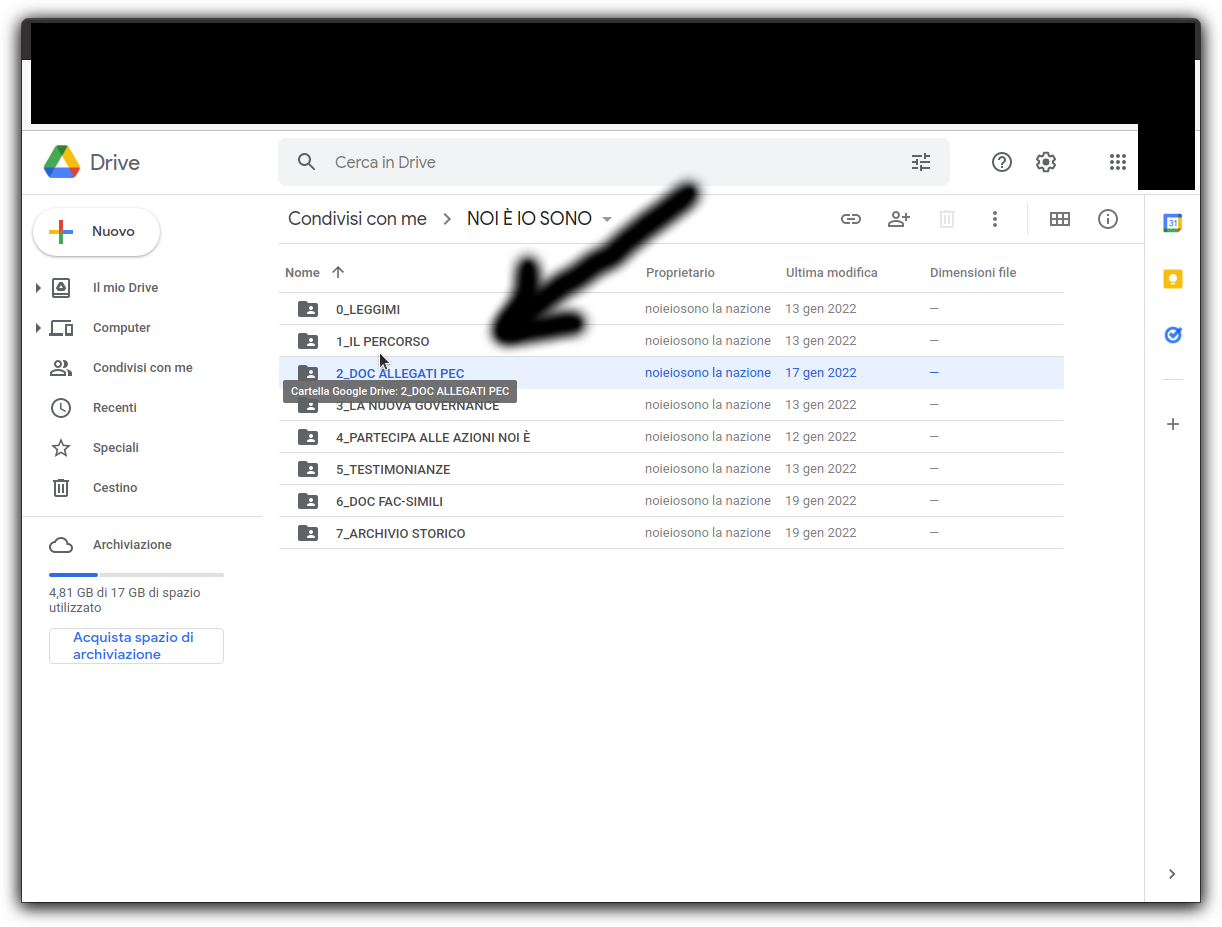Expand the Computer tree item

[38, 328]
